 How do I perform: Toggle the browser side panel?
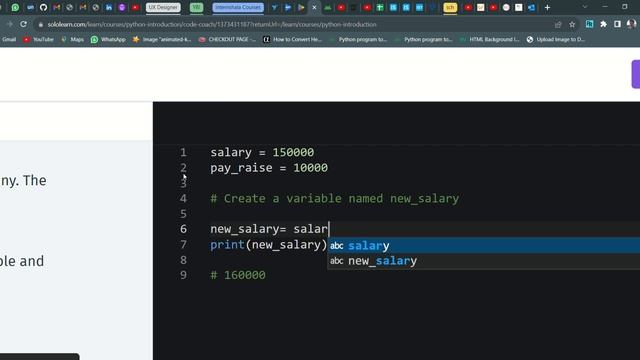tap(617, 24)
